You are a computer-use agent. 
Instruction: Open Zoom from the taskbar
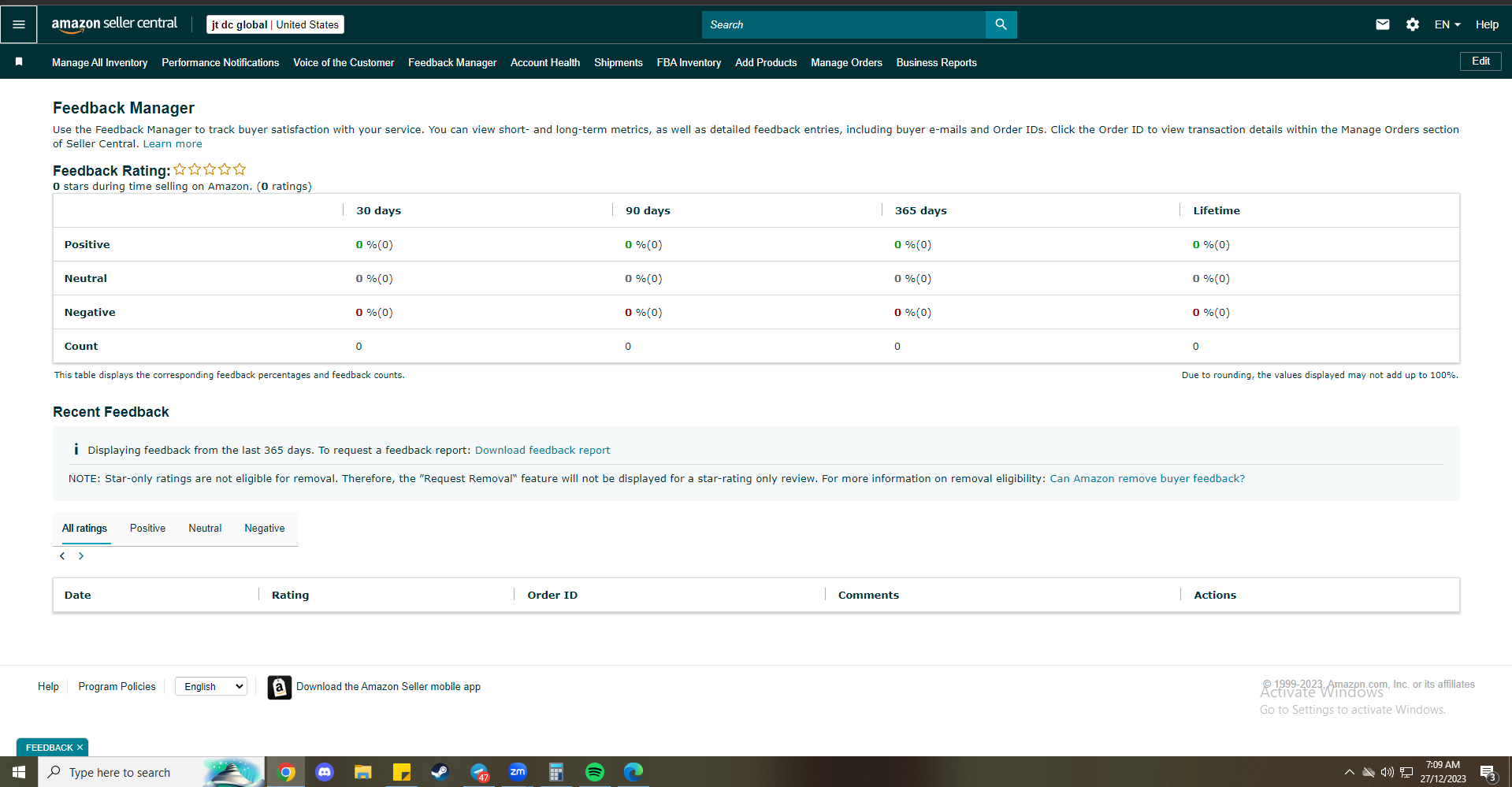[x=518, y=772]
